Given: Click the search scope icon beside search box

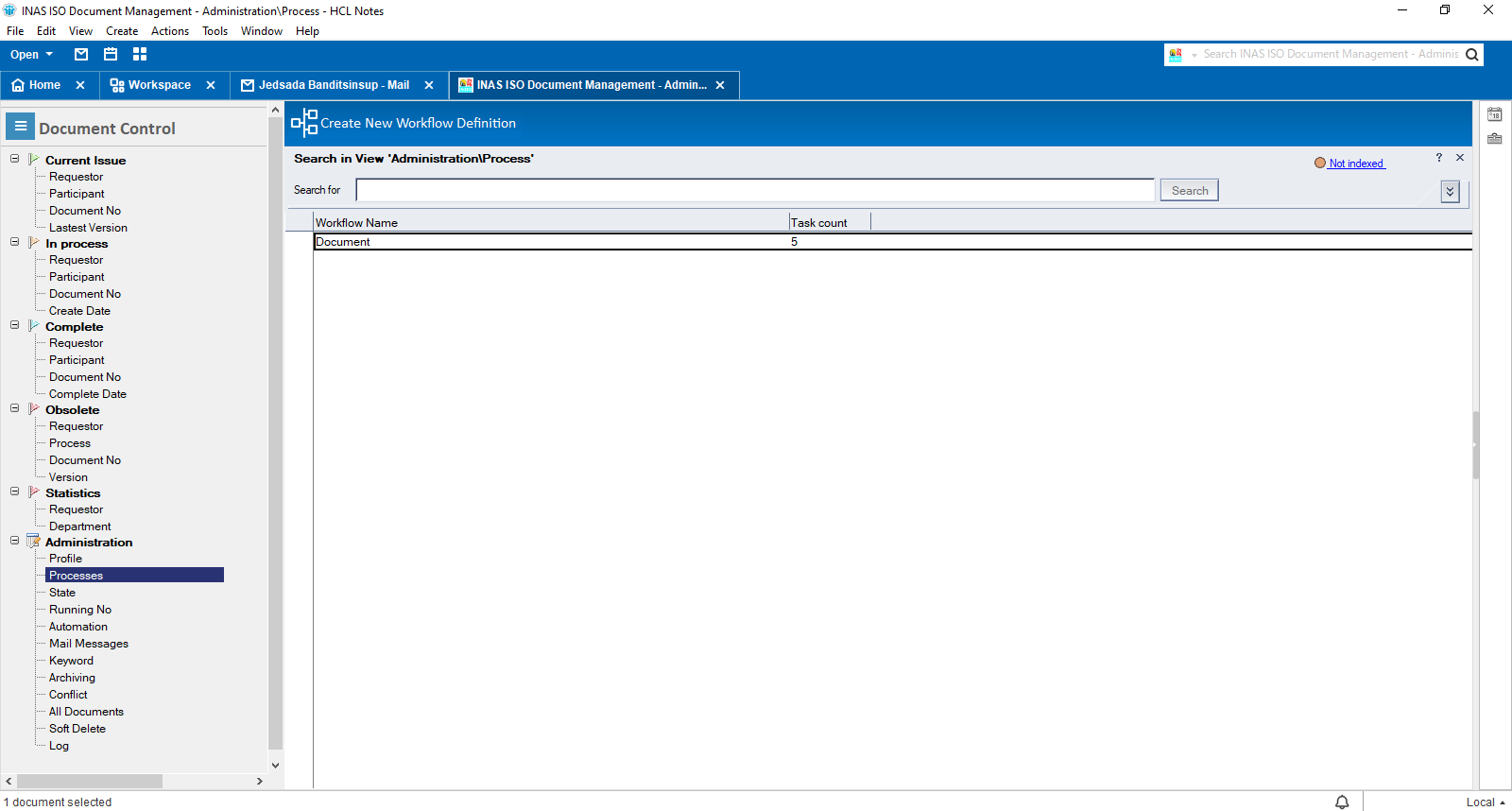Looking at the screenshot, I should pyautogui.click(x=1176, y=55).
